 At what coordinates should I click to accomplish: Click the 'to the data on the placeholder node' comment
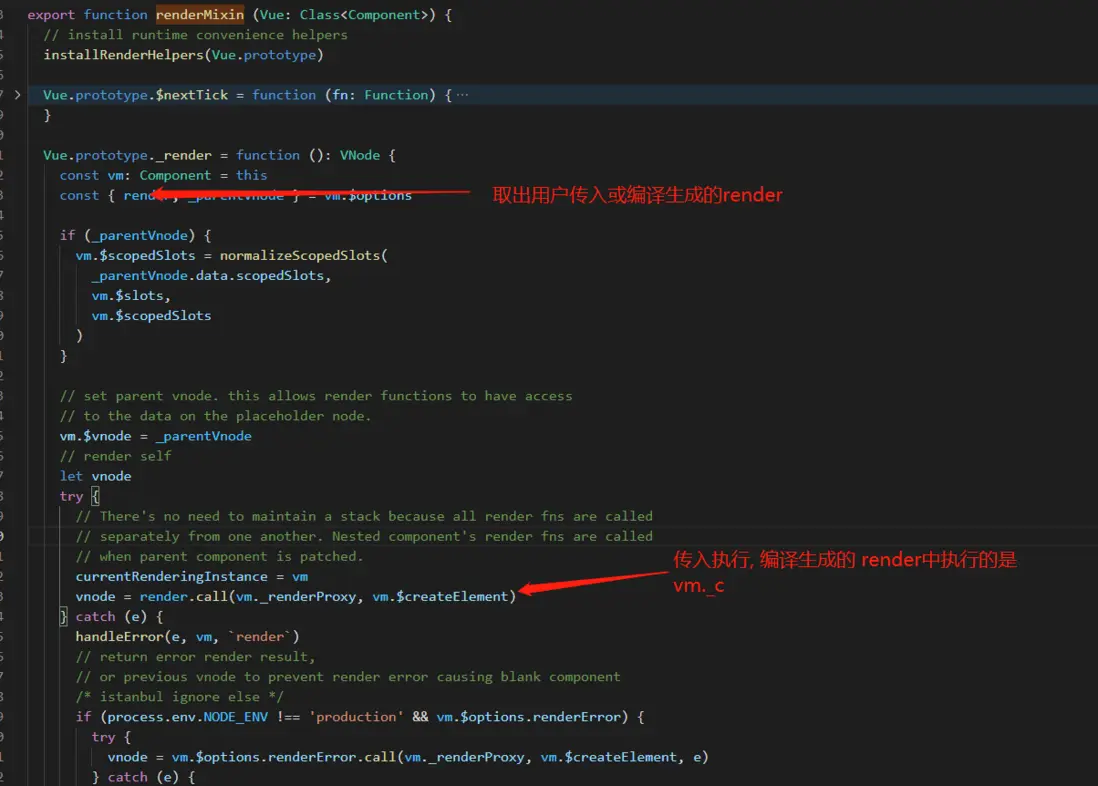coord(216,416)
